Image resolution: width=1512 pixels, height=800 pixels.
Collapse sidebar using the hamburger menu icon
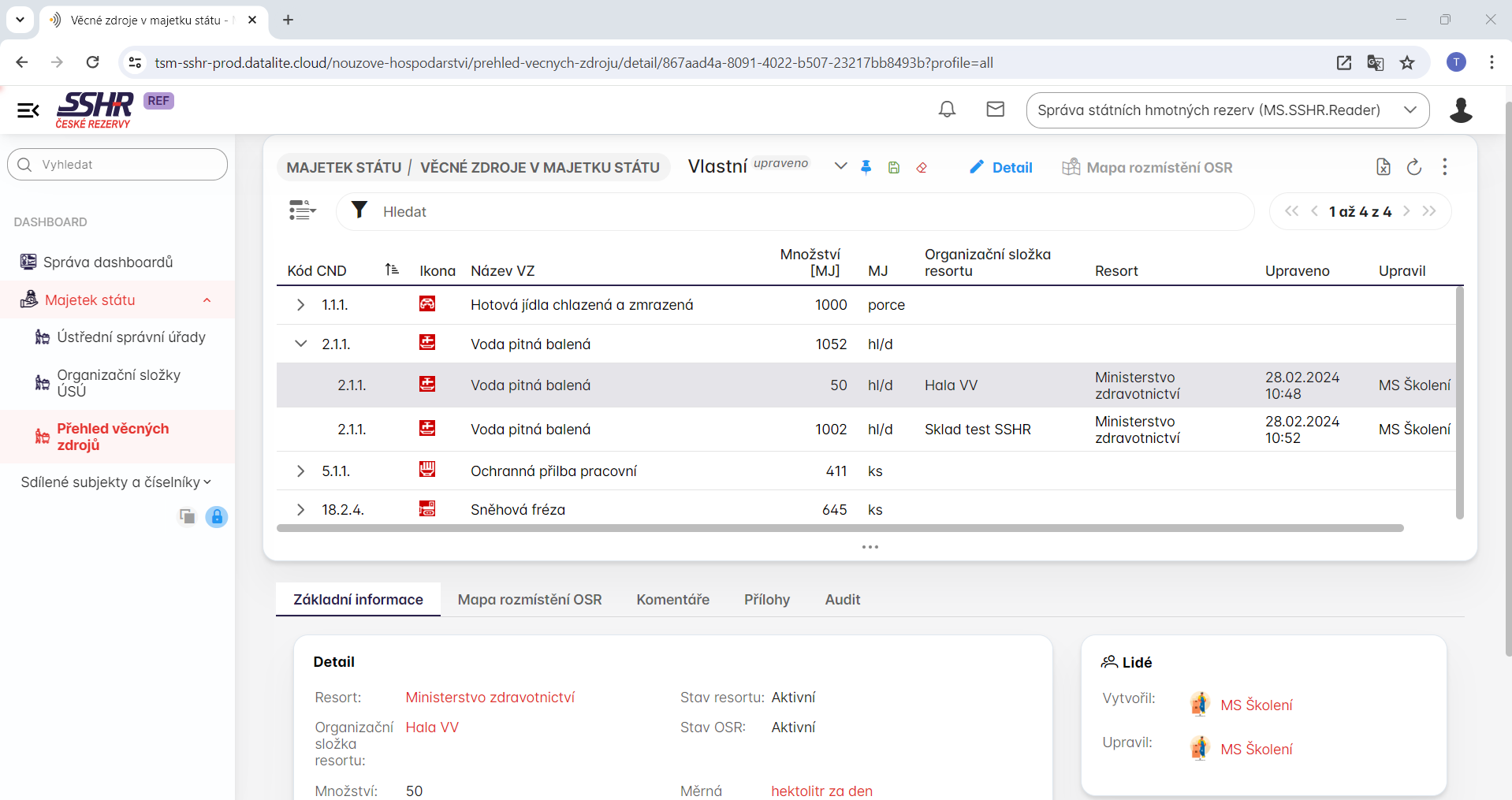[28, 110]
